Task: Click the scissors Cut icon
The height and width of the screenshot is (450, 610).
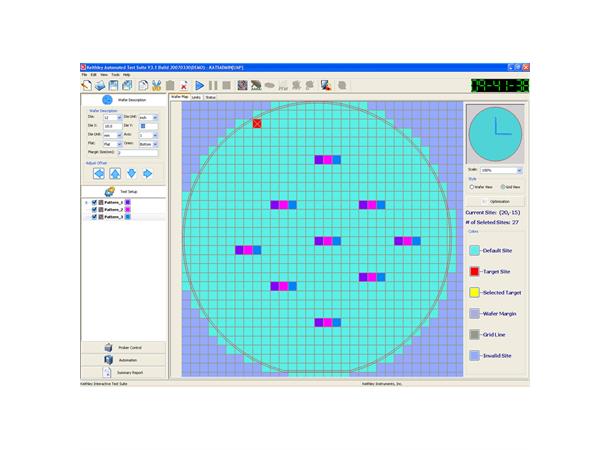Action: click(x=157, y=86)
